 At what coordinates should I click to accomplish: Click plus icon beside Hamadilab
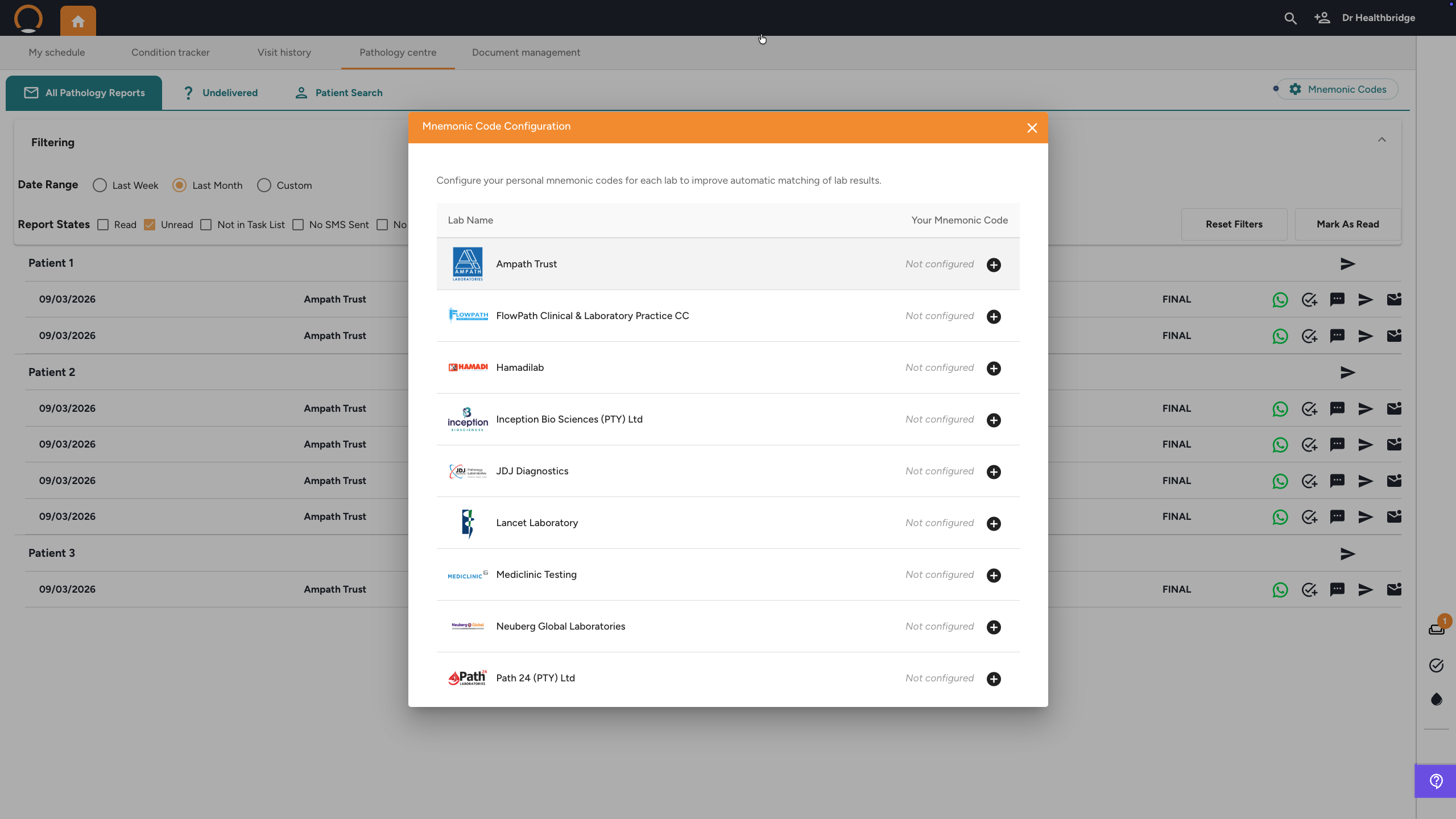tap(994, 369)
